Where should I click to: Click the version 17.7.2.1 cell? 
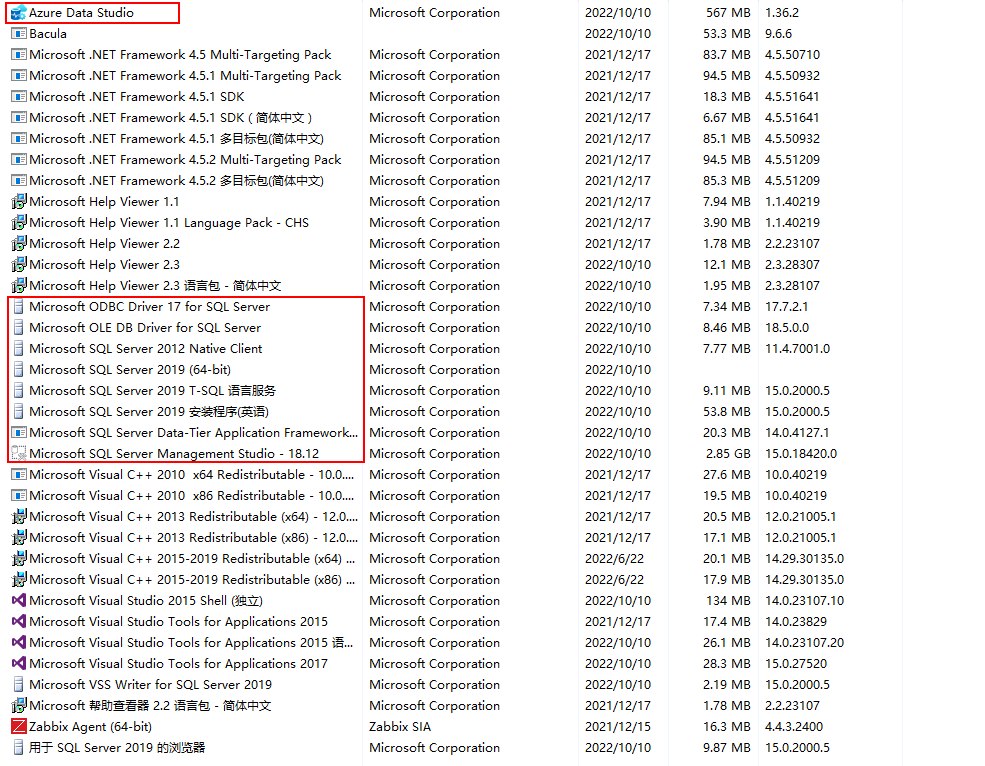[x=786, y=307]
